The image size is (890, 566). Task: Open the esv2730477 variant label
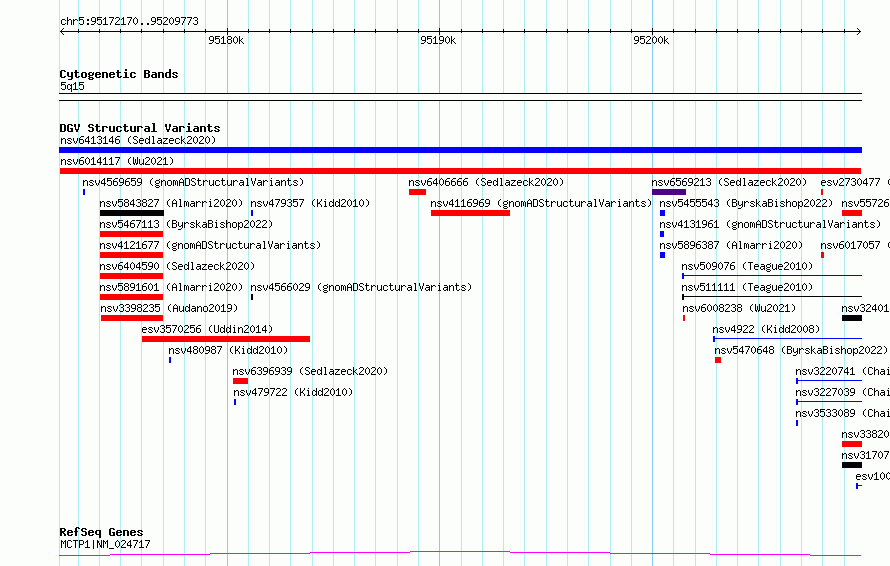tap(855, 182)
